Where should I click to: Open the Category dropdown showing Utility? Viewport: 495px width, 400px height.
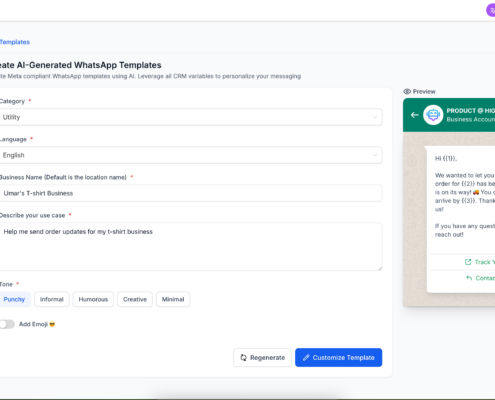tap(190, 117)
